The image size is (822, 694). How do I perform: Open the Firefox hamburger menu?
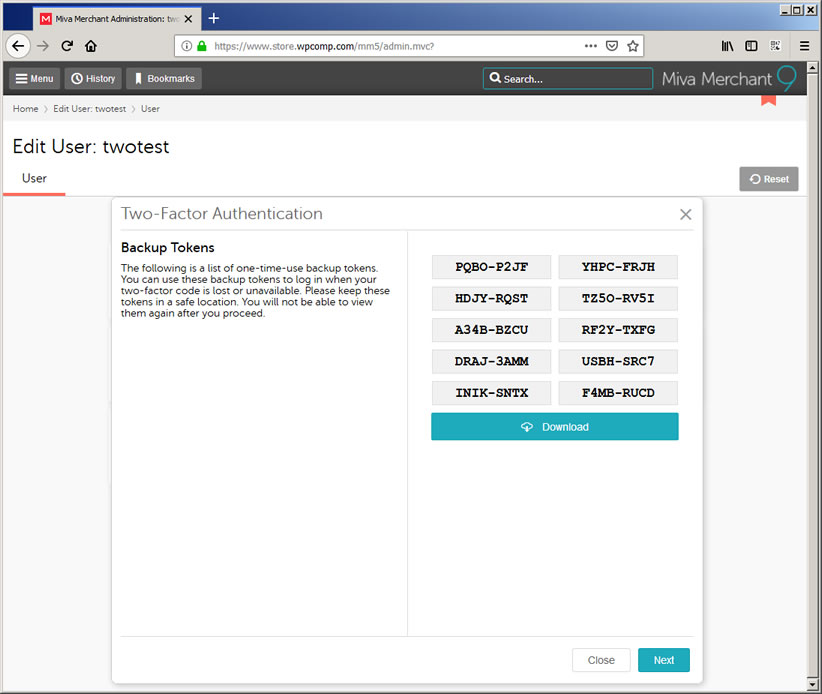(804, 46)
